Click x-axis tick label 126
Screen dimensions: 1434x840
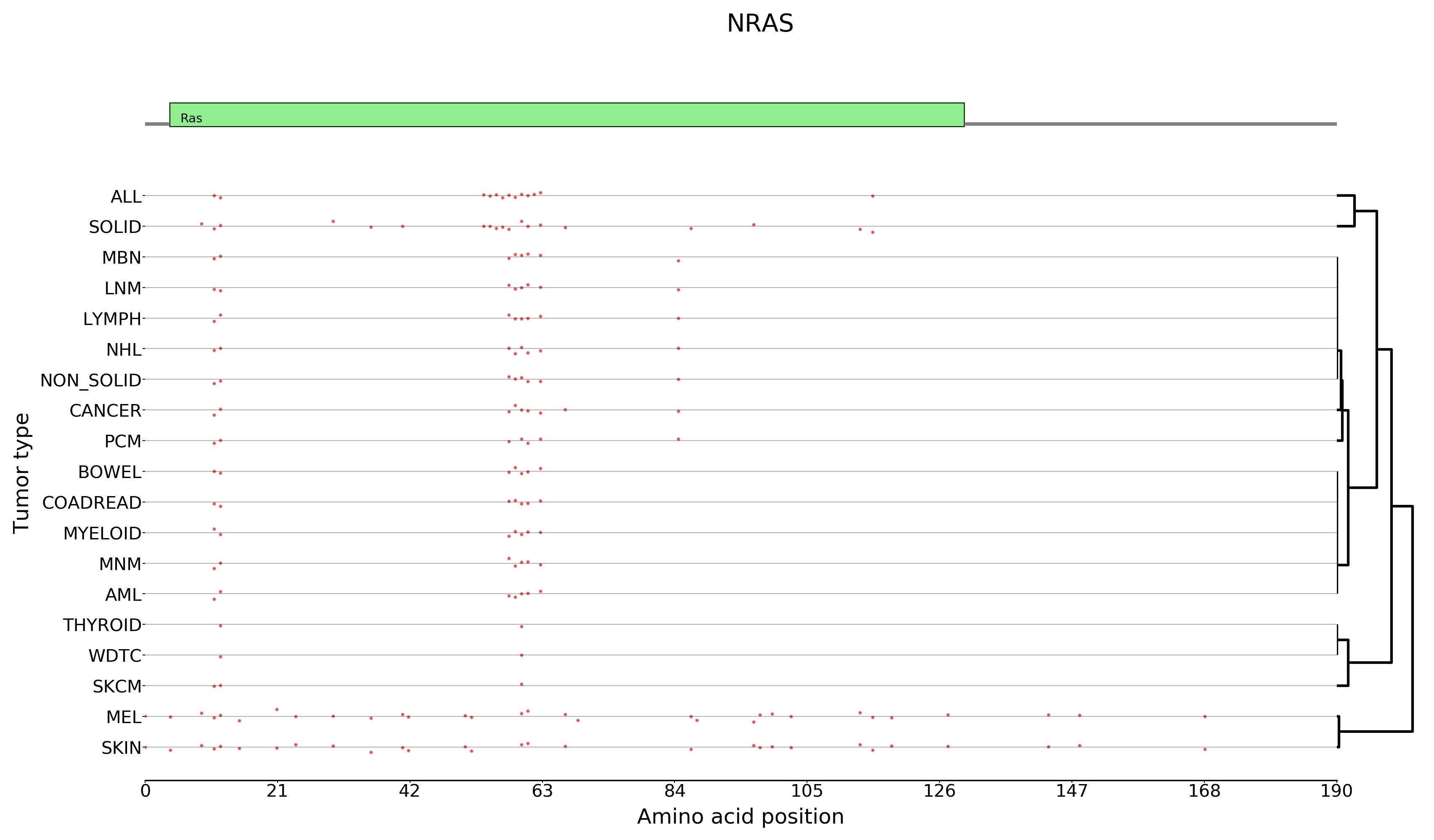pyautogui.click(x=939, y=791)
